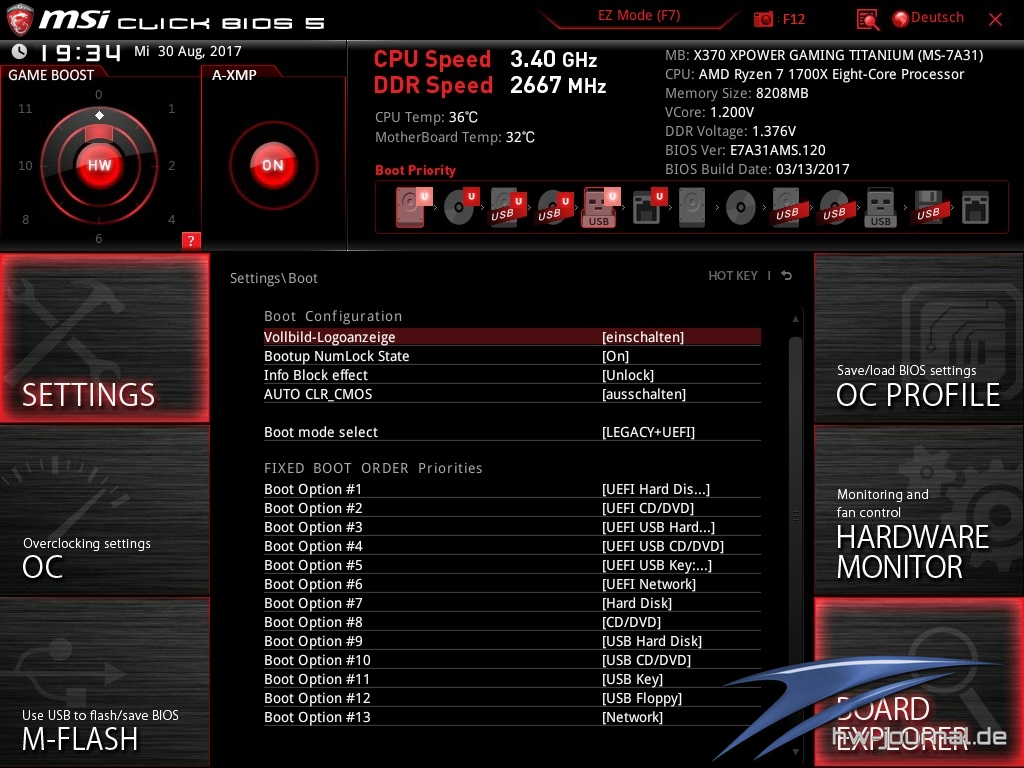Open Boot Option #2 device list
This screenshot has width=1024, height=768.
point(512,508)
